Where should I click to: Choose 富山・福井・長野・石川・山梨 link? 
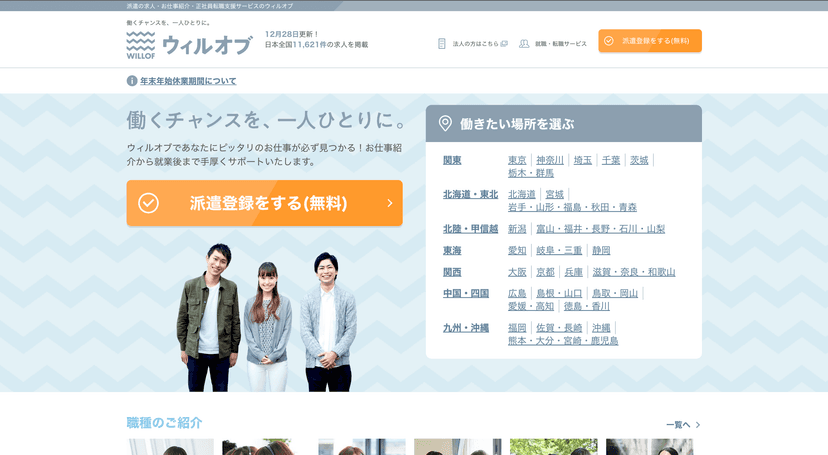coord(600,229)
